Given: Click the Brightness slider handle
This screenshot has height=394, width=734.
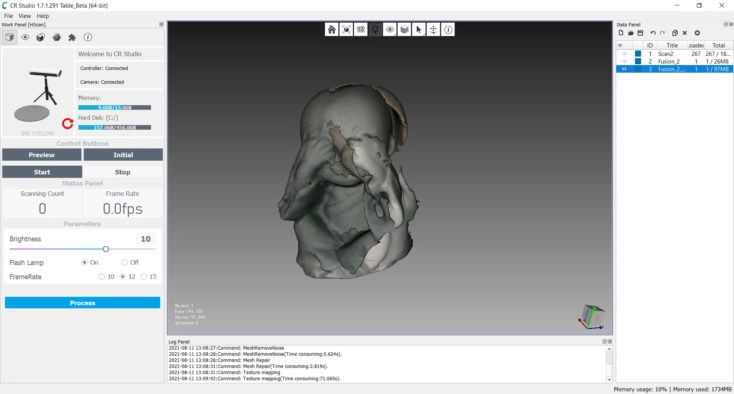Looking at the screenshot, I should click(x=106, y=249).
